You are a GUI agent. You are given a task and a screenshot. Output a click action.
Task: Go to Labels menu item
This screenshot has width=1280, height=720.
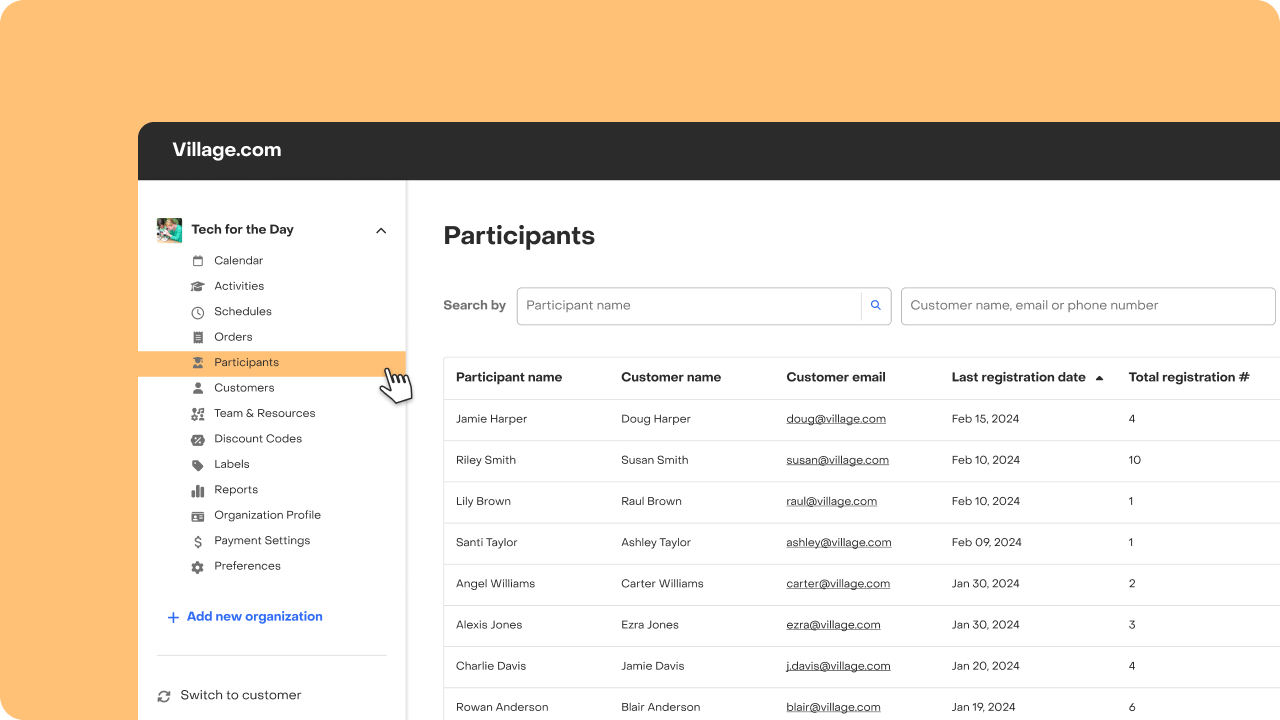click(x=232, y=465)
